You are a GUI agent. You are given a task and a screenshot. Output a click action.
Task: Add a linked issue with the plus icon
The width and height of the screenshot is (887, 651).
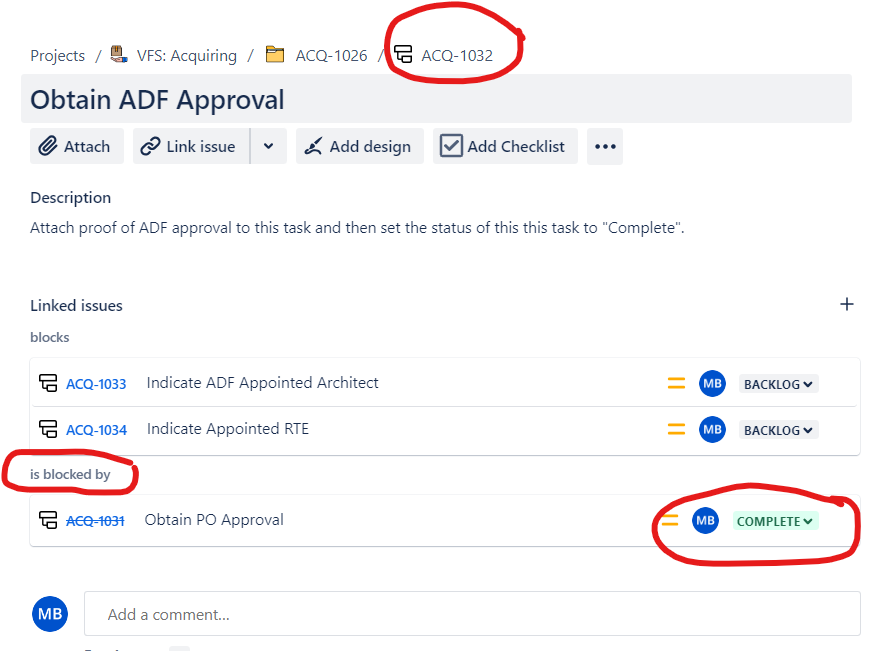tap(847, 304)
